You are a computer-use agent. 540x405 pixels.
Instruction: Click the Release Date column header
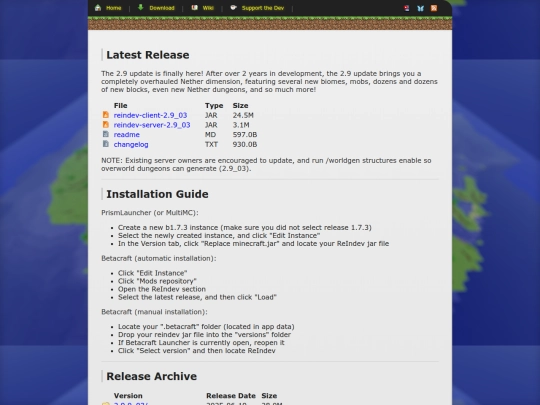[231, 396]
